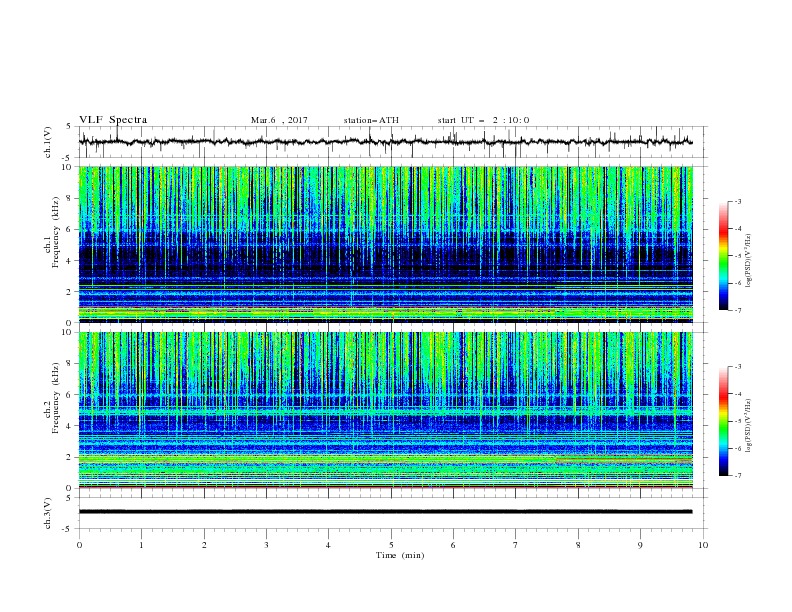Image resolution: width=792 pixels, height=612 pixels.
Task: Click the time axis tick label "2"
Action: [x=204, y=545]
